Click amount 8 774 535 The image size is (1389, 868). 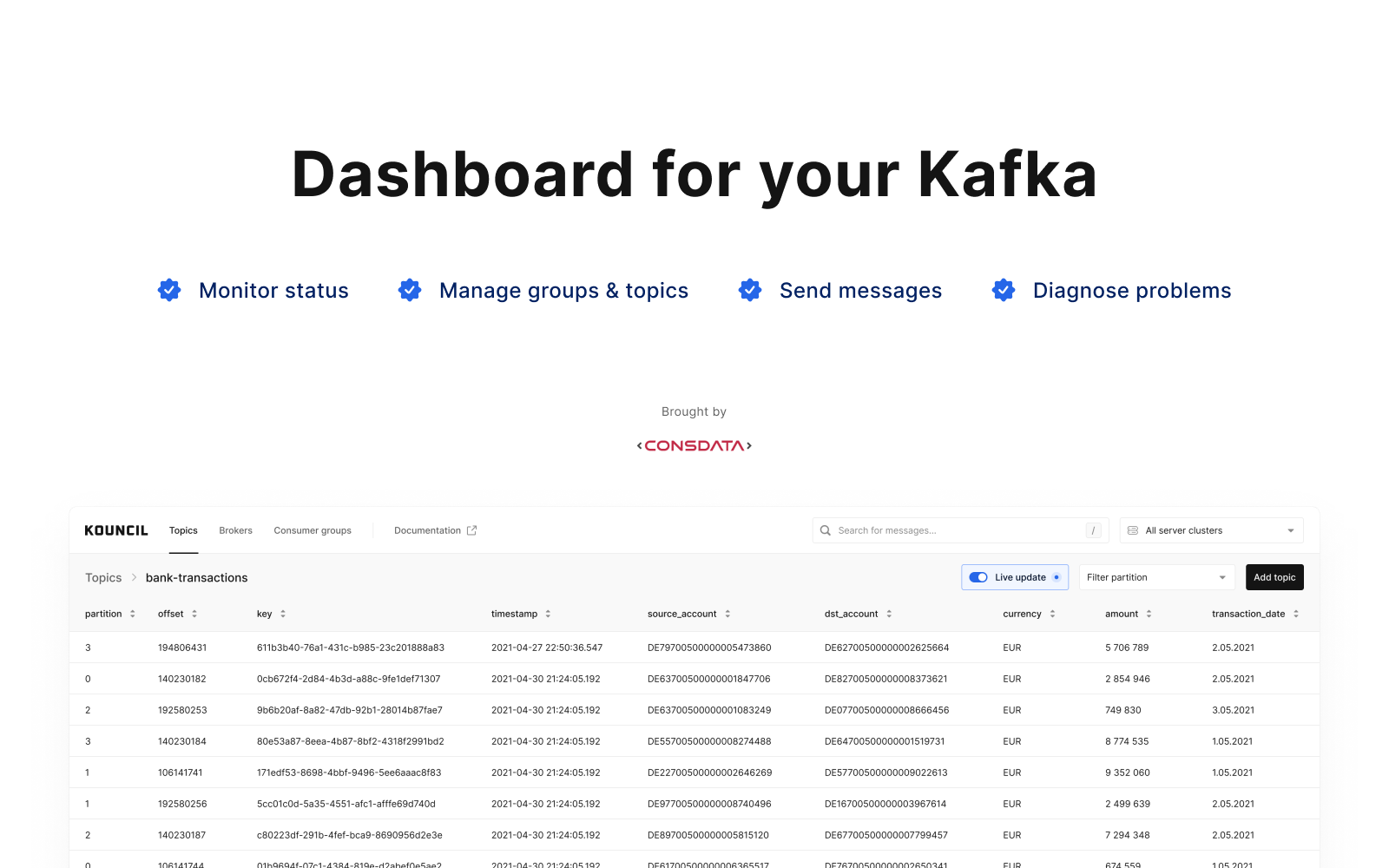point(1127,741)
